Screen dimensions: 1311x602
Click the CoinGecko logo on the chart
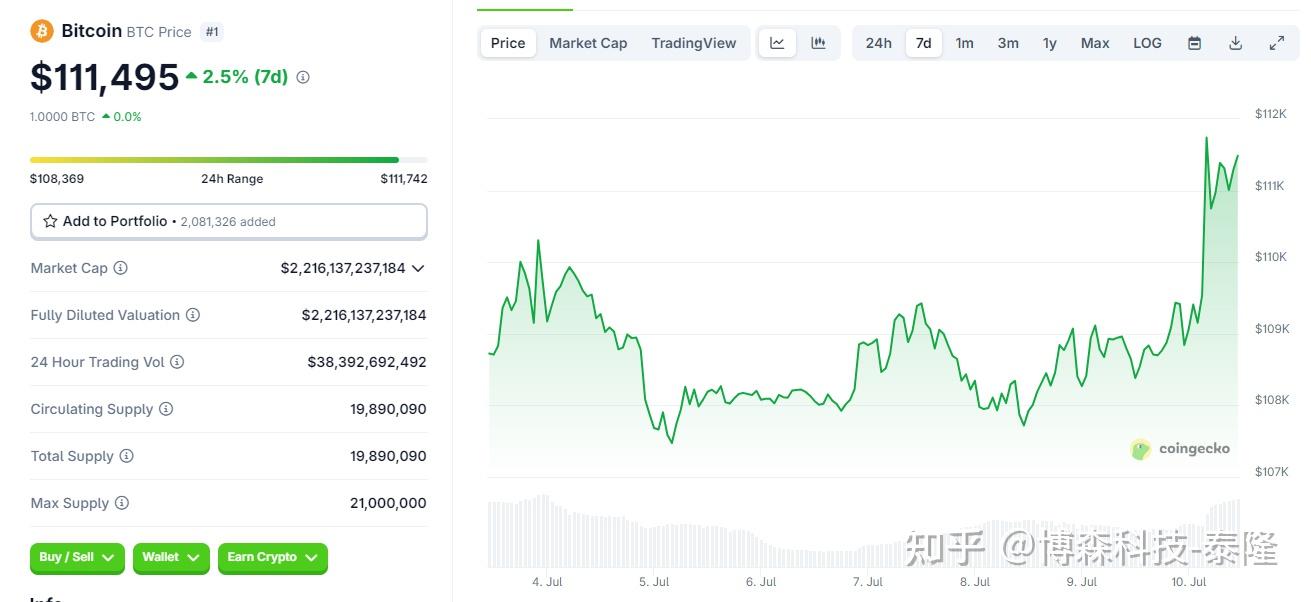click(1181, 448)
